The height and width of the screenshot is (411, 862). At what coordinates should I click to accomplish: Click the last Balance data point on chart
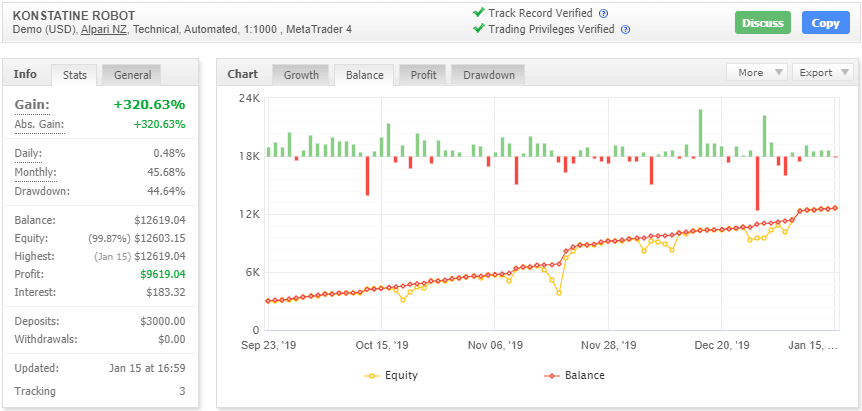[835, 208]
